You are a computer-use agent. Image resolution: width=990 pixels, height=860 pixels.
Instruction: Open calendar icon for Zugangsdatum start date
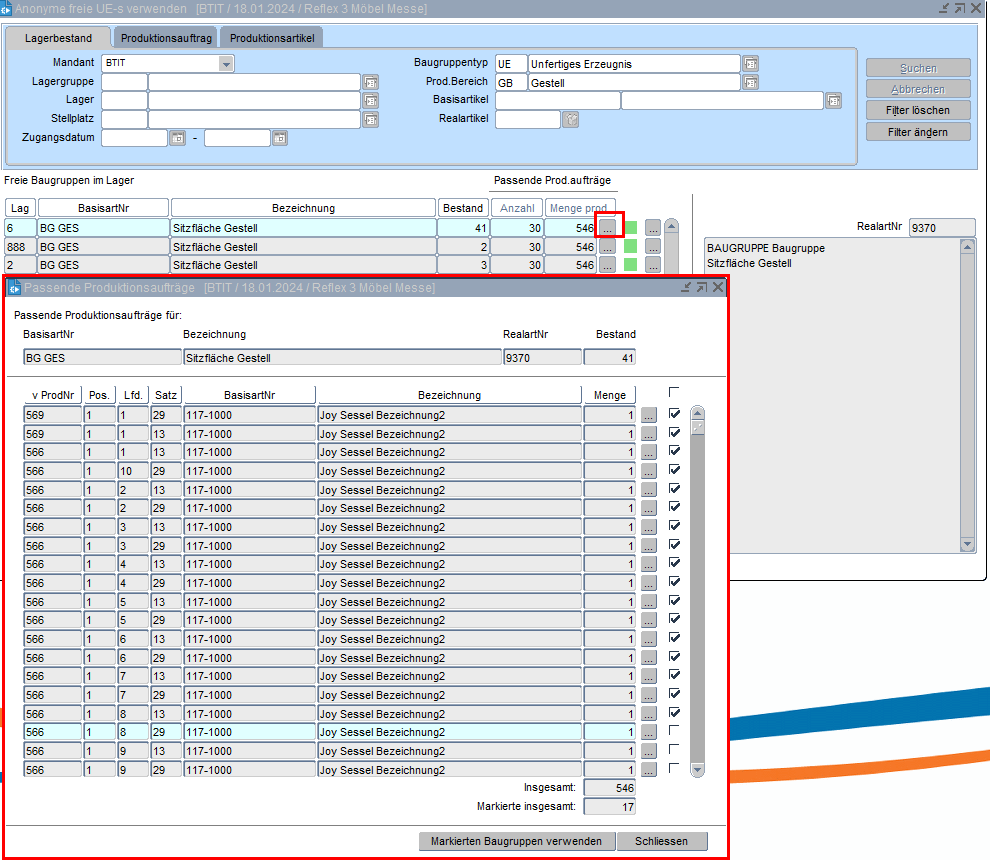click(x=178, y=138)
